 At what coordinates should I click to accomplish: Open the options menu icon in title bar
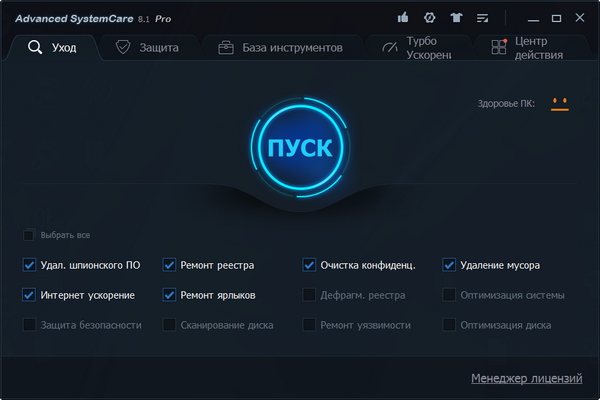pos(484,18)
